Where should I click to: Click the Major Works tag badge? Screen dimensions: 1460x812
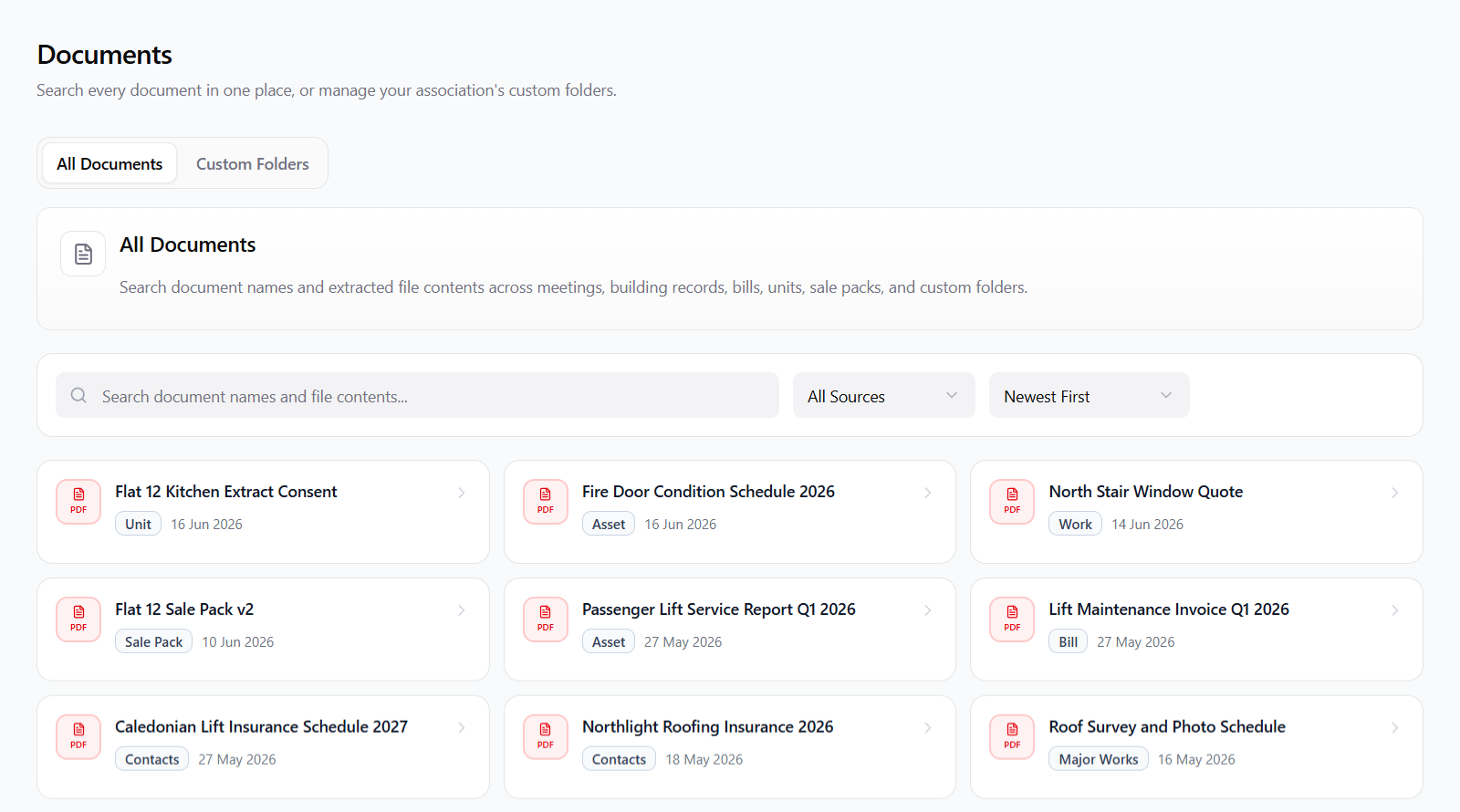(x=1099, y=759)
